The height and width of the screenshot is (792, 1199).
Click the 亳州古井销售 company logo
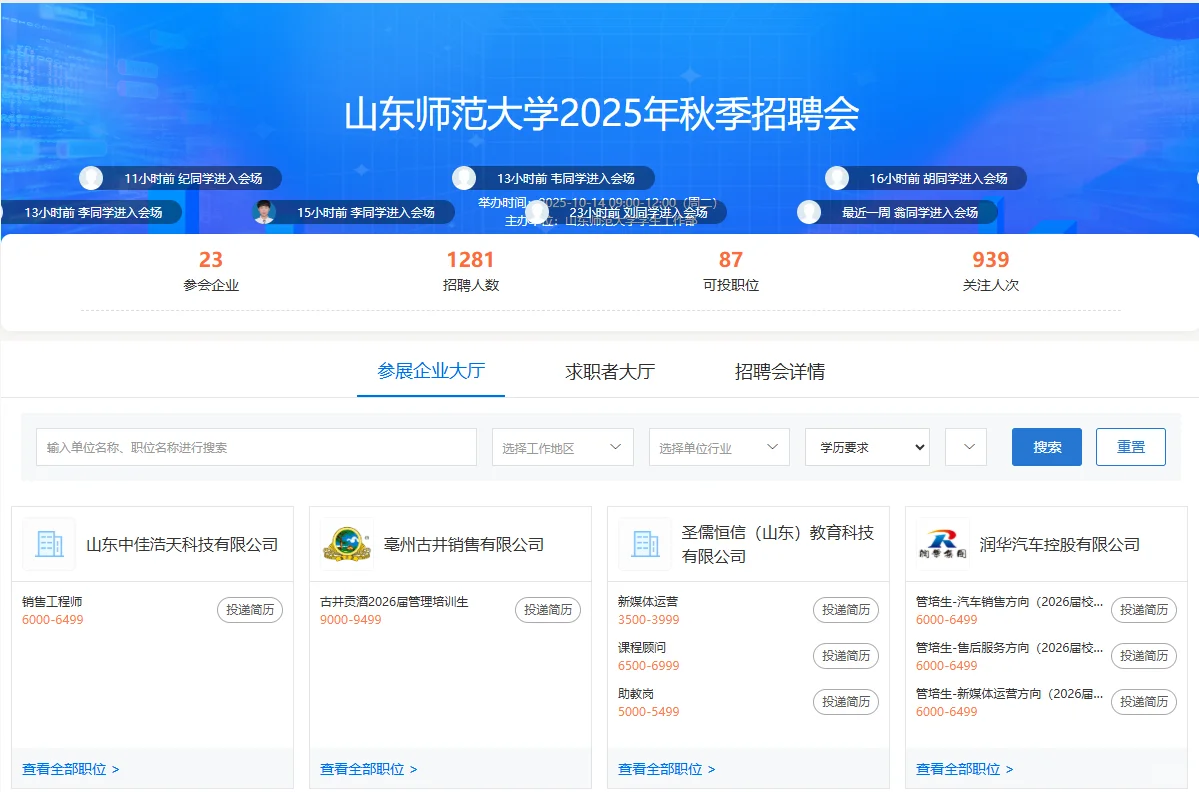[x=347, y=544]
